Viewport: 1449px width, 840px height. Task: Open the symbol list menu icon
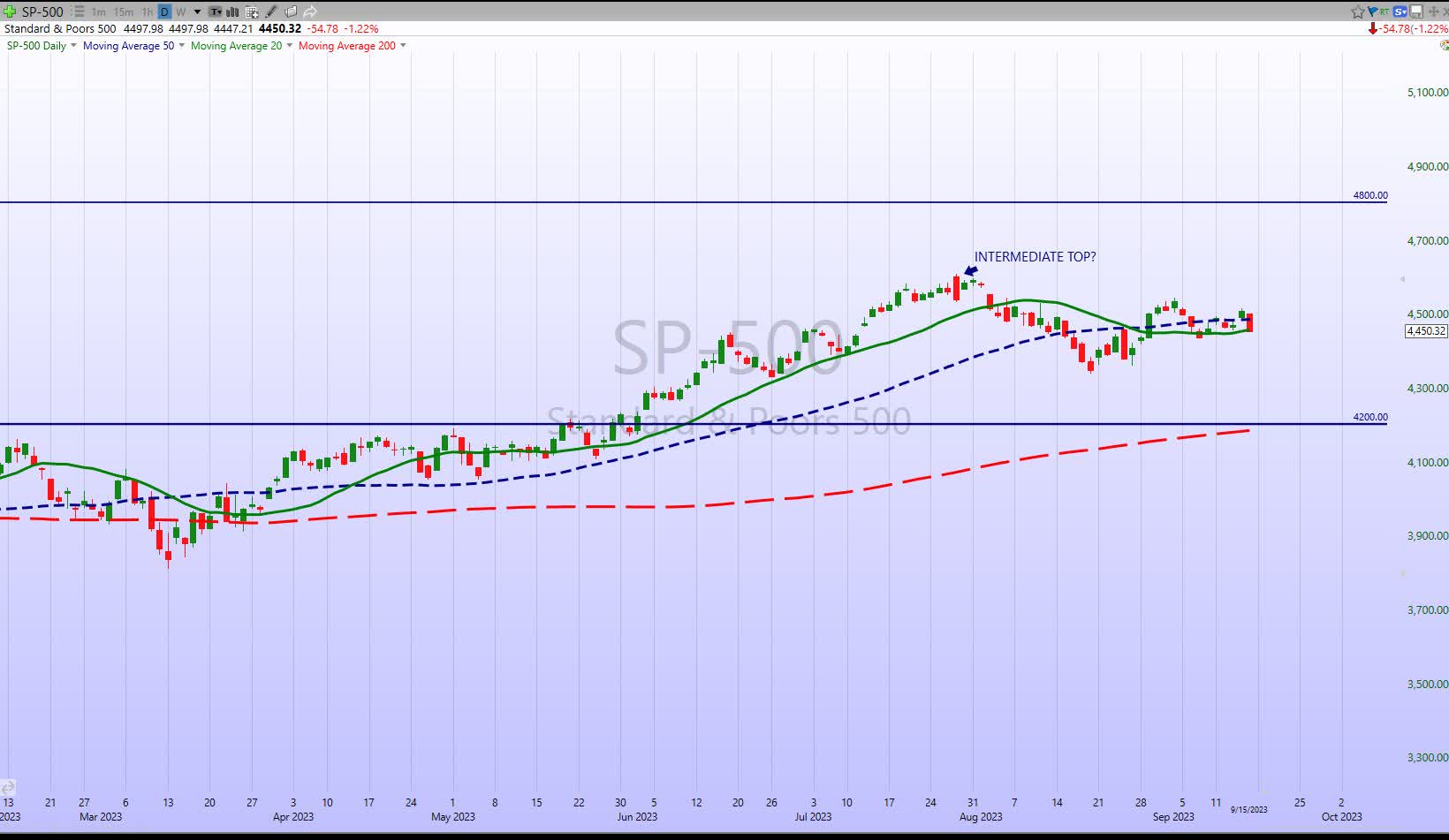click(x=79, y=11)
